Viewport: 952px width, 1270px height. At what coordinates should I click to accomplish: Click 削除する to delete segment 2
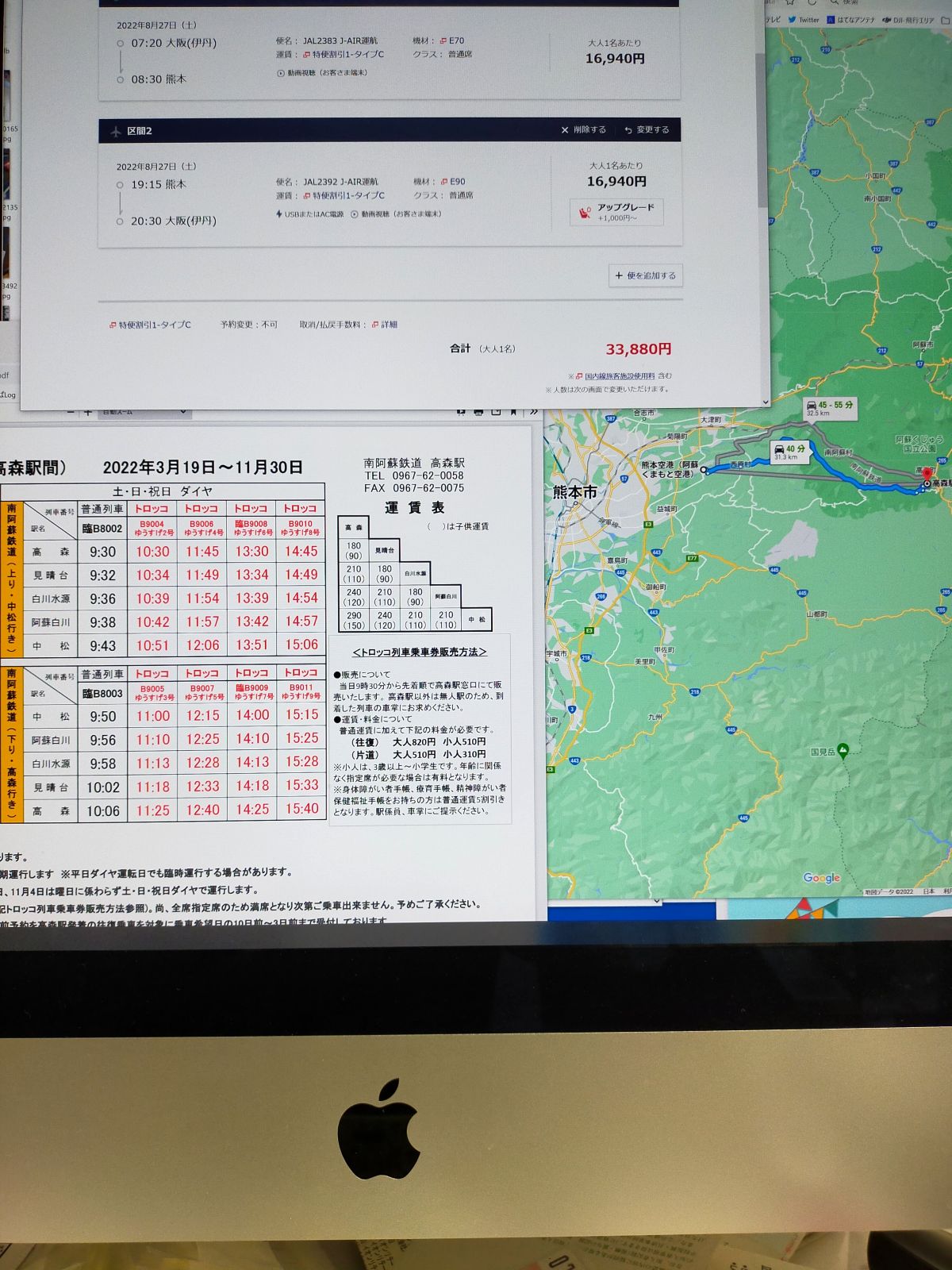[x=584, y=130]
